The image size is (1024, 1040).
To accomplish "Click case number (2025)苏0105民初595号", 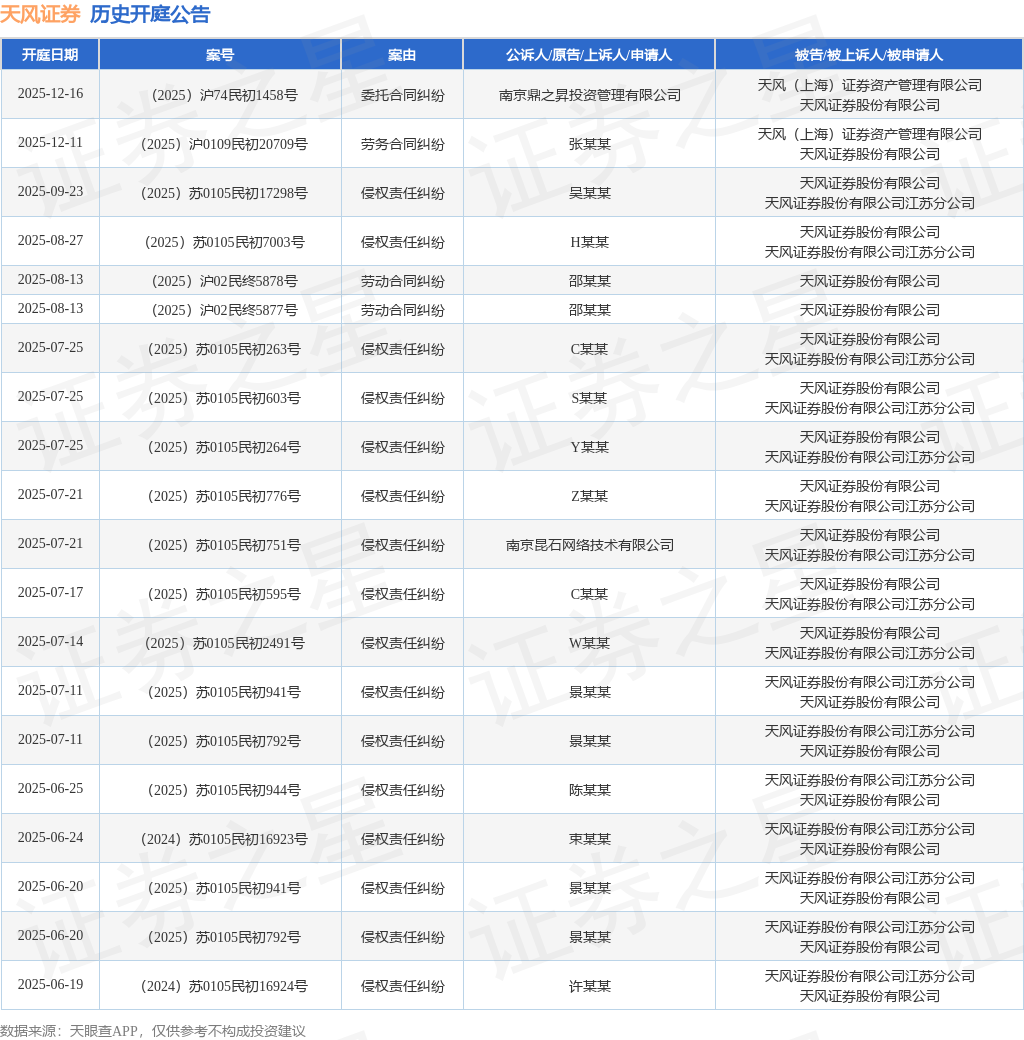I will (224, 594).
